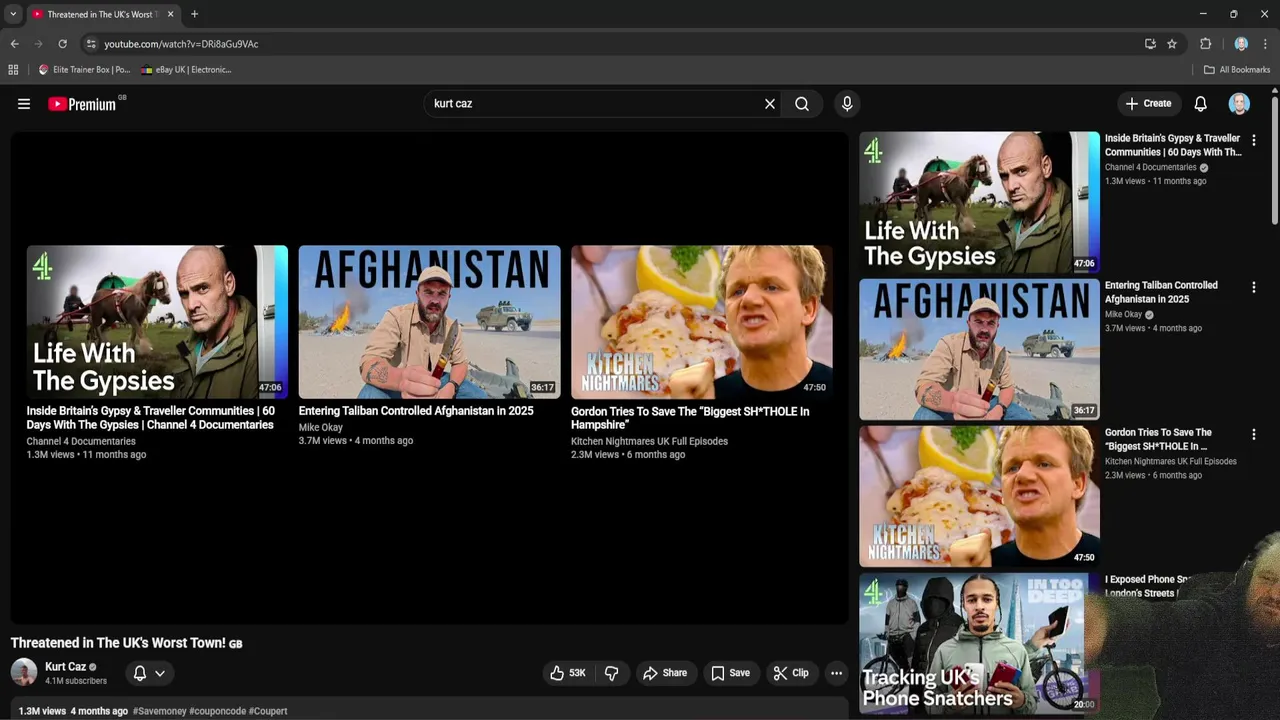The width and height of the screenshot is (1280, 720).
Task: Open sidebar title Entering Taliban Controlled Afghanistan
Action: click(x=1161, y=292)
